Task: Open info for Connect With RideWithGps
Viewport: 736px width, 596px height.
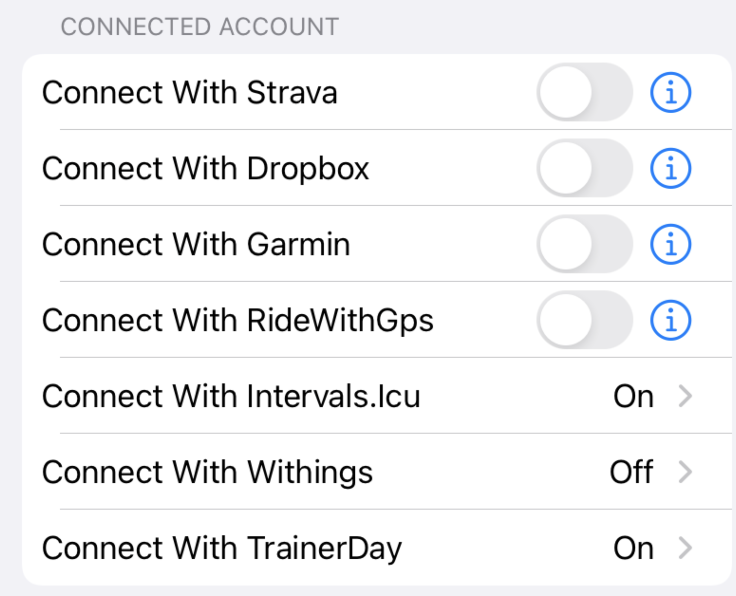Action: [x=670, y=321]
